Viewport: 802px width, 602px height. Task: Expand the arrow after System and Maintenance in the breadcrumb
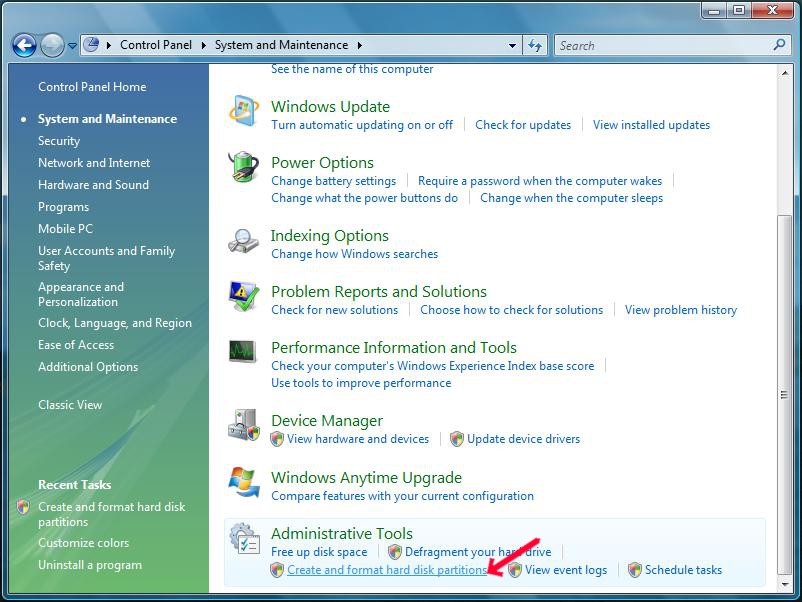click(360, 46)
